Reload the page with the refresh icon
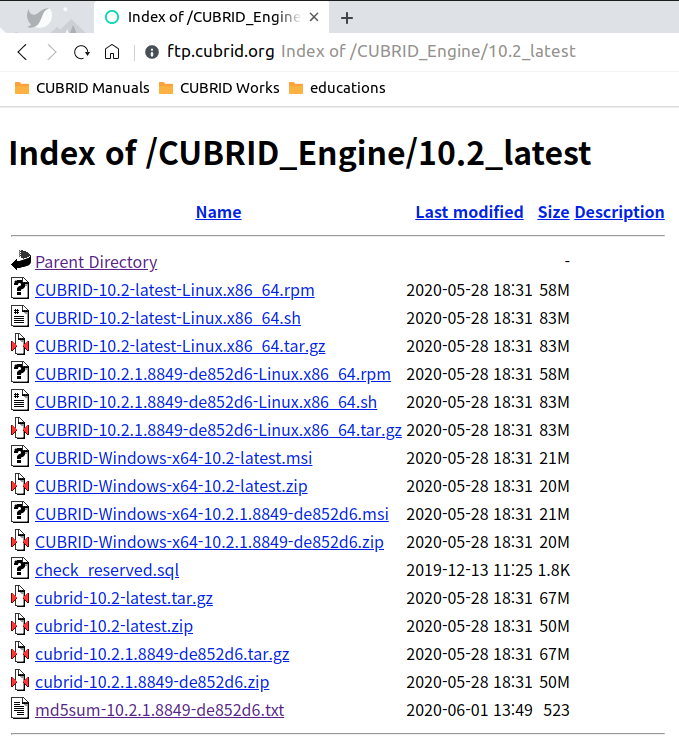The width and height of the screenshot is (679, 743). (x=82, y=52)
